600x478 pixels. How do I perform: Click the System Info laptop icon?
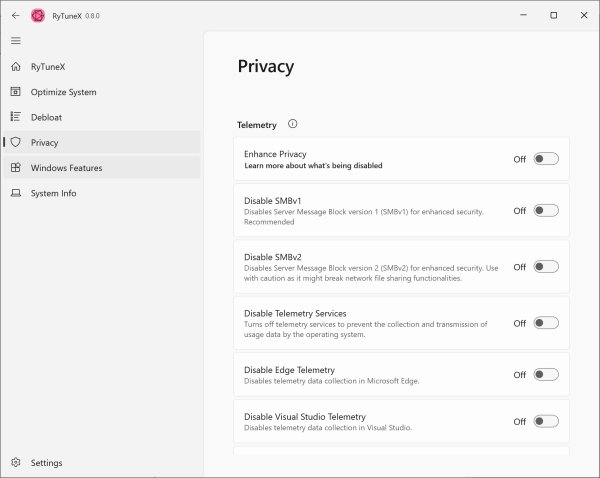[15, 193]
